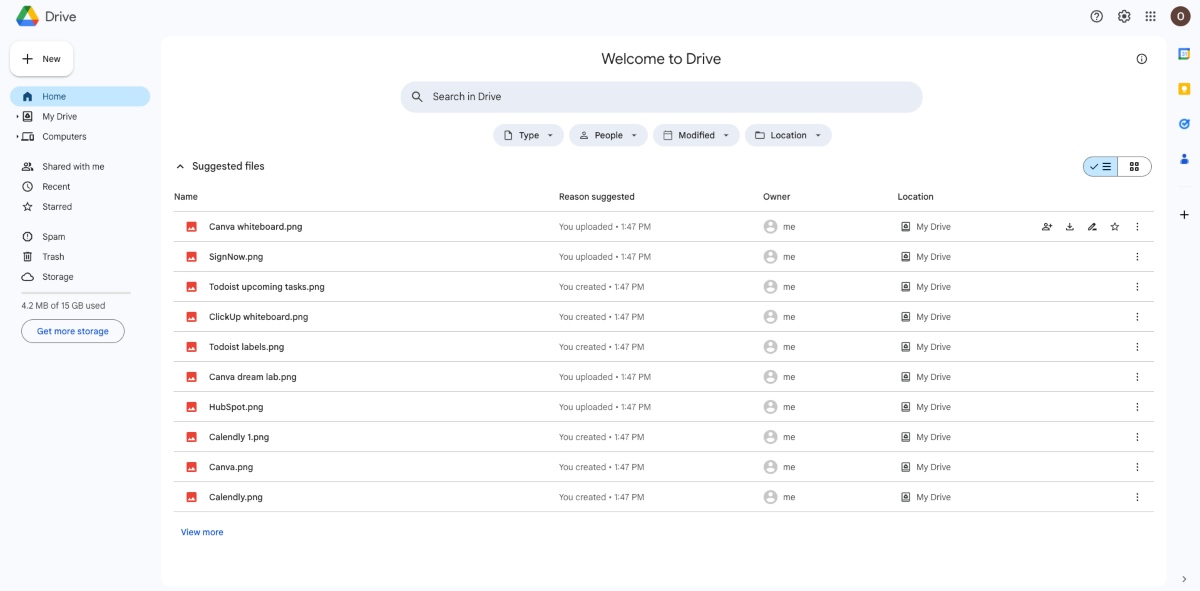Open more actions for Canva.png
Viewport: 1200px width, 591px height.
[1137, 467]
